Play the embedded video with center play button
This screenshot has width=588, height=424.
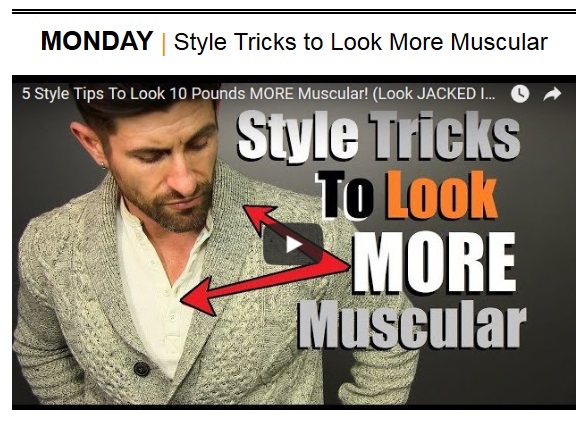293,244
